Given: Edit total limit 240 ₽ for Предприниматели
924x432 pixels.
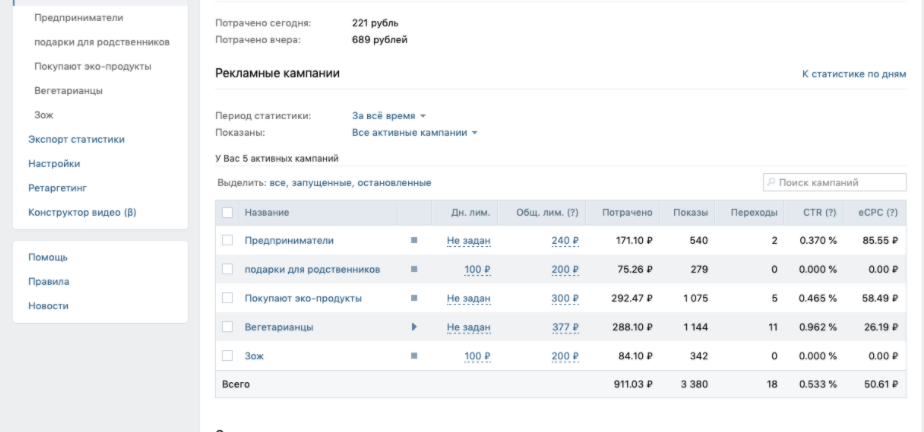Looking at the screenshot, I should click(565, 240).
